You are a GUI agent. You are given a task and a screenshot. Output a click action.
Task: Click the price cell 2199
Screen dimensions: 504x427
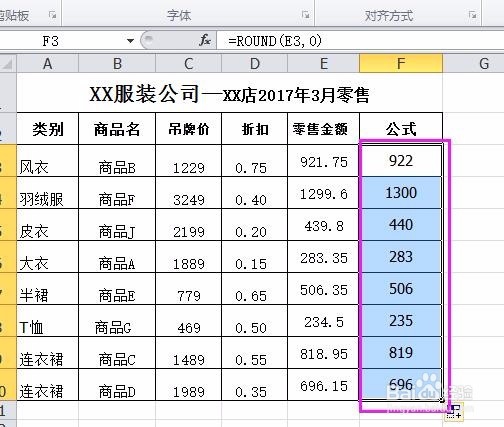click(x=189, y=225)
